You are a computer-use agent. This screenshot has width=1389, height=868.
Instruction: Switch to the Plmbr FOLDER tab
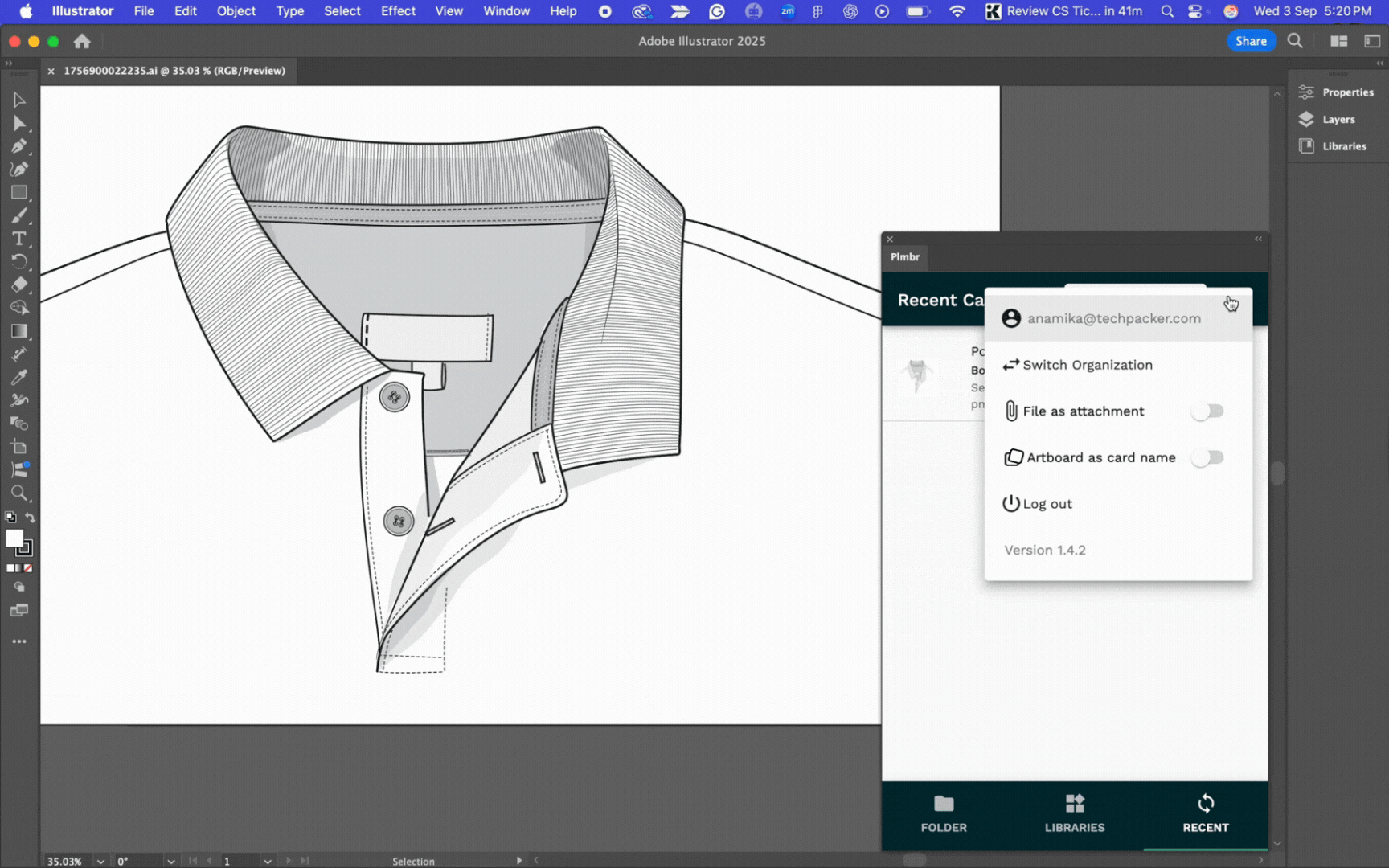click(944, 813)
